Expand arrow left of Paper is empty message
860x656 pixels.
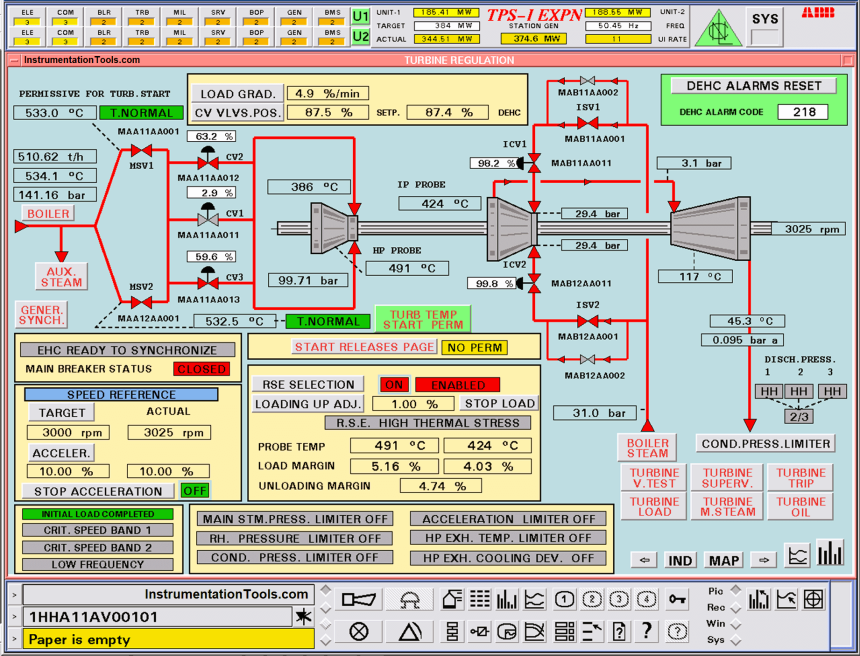[14, 639]
